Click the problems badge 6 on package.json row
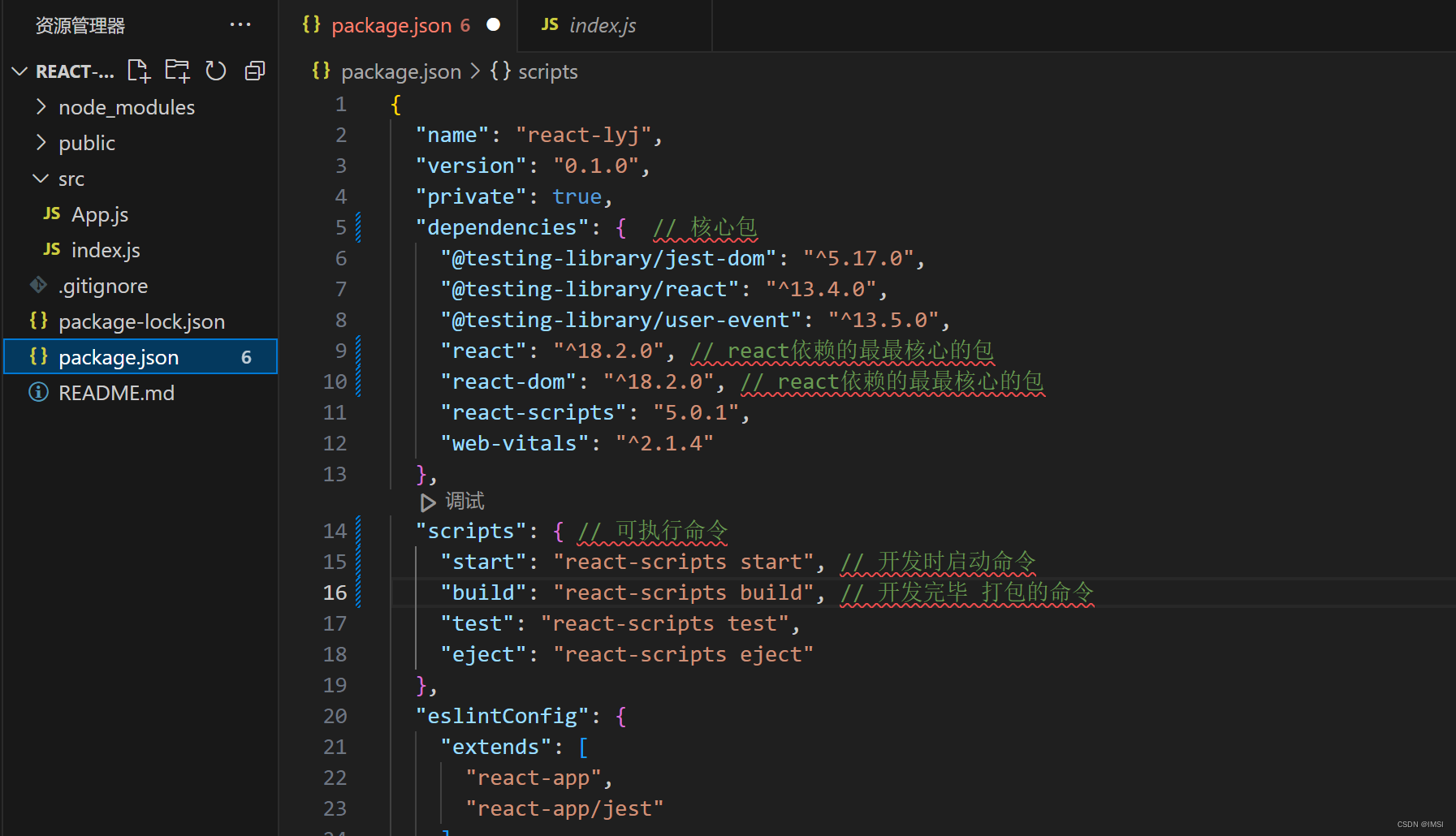Screen dimensions: 1456x836 click(246, 357)
